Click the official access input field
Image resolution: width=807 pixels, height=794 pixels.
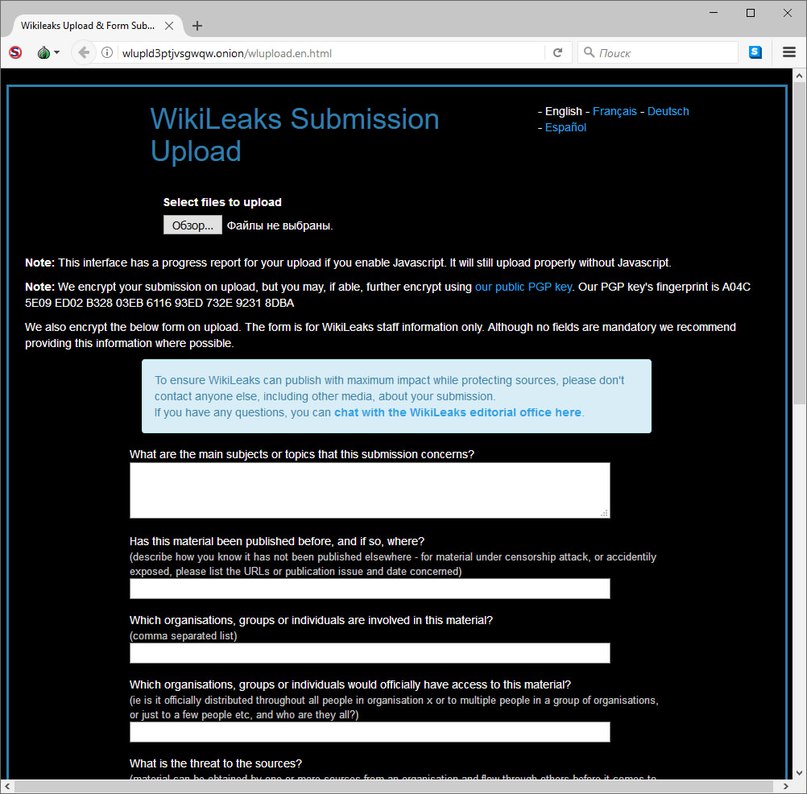coord(370,732)
